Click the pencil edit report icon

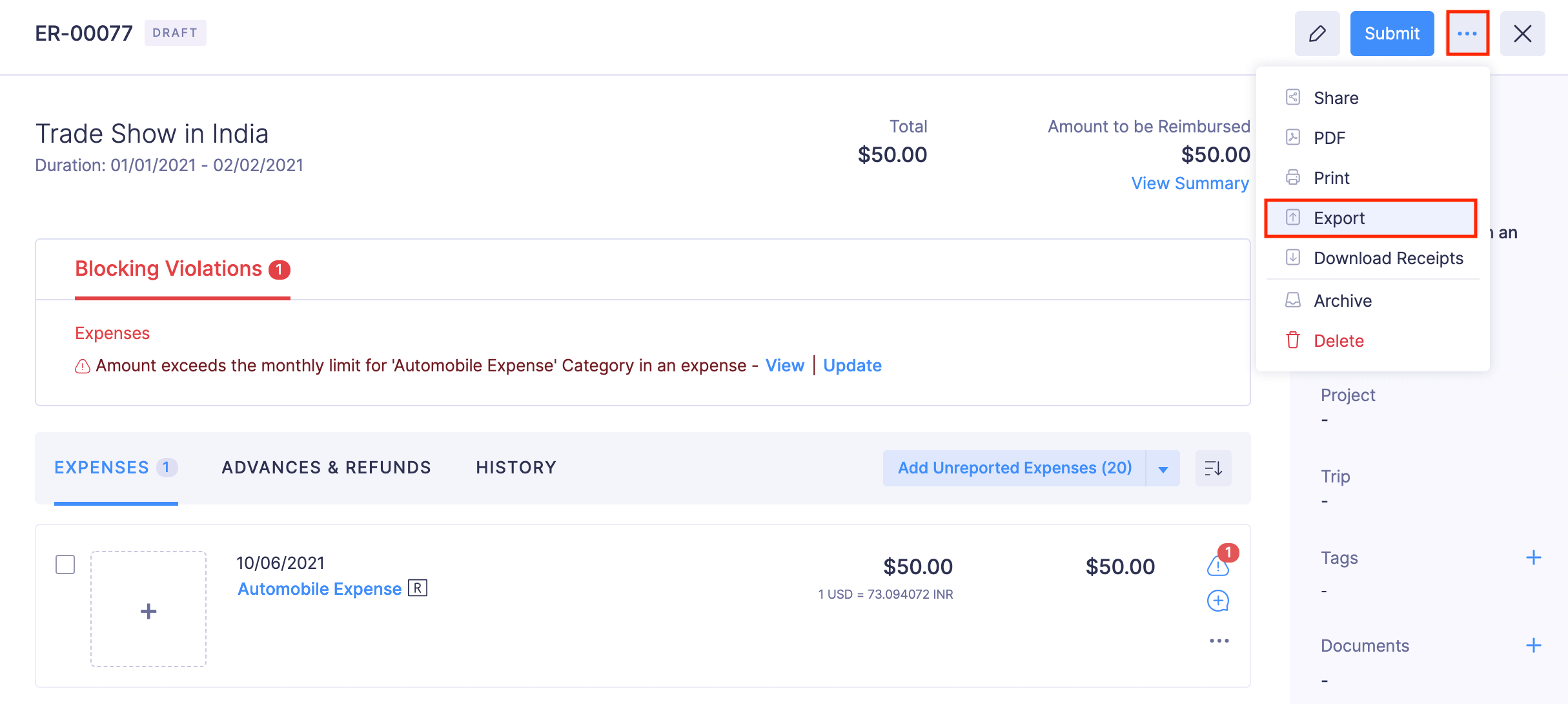tap(1317, 34)
